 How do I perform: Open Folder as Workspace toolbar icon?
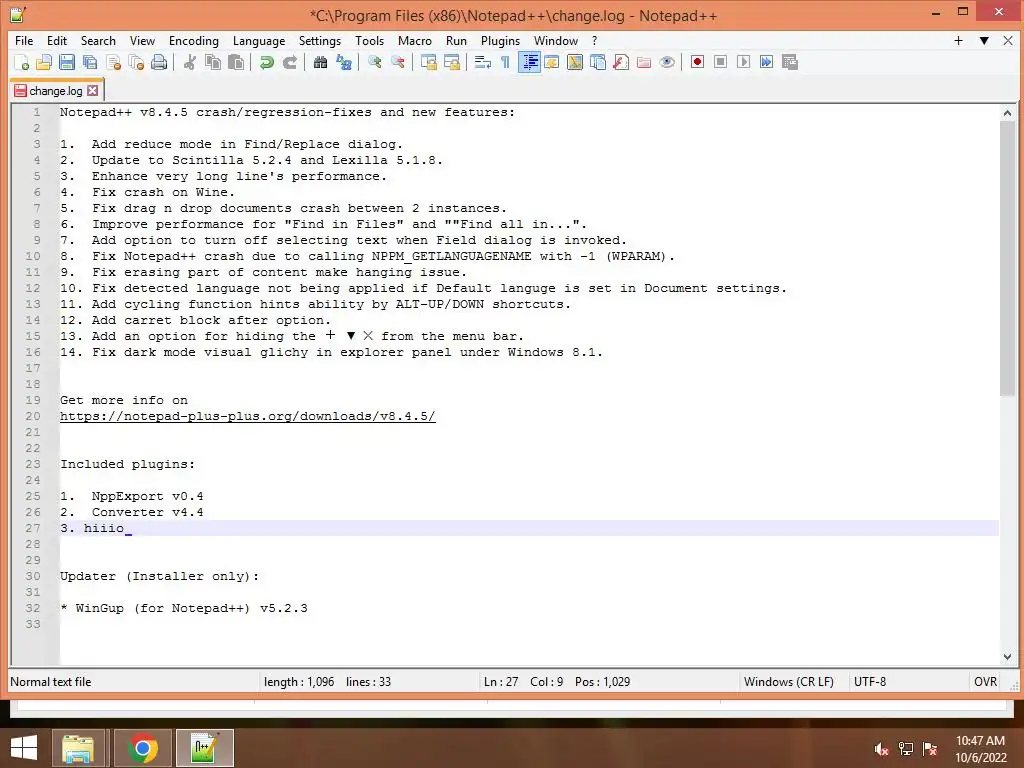point(644,62)
